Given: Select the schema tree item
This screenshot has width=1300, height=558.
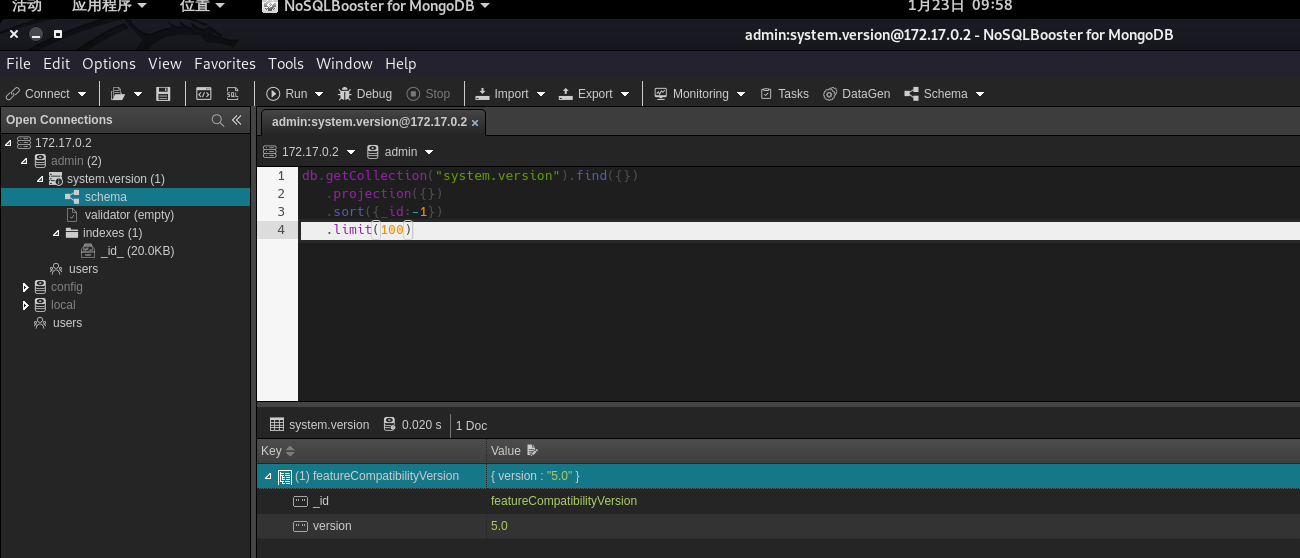Looking at the screenshot, I should click(125, 197).
